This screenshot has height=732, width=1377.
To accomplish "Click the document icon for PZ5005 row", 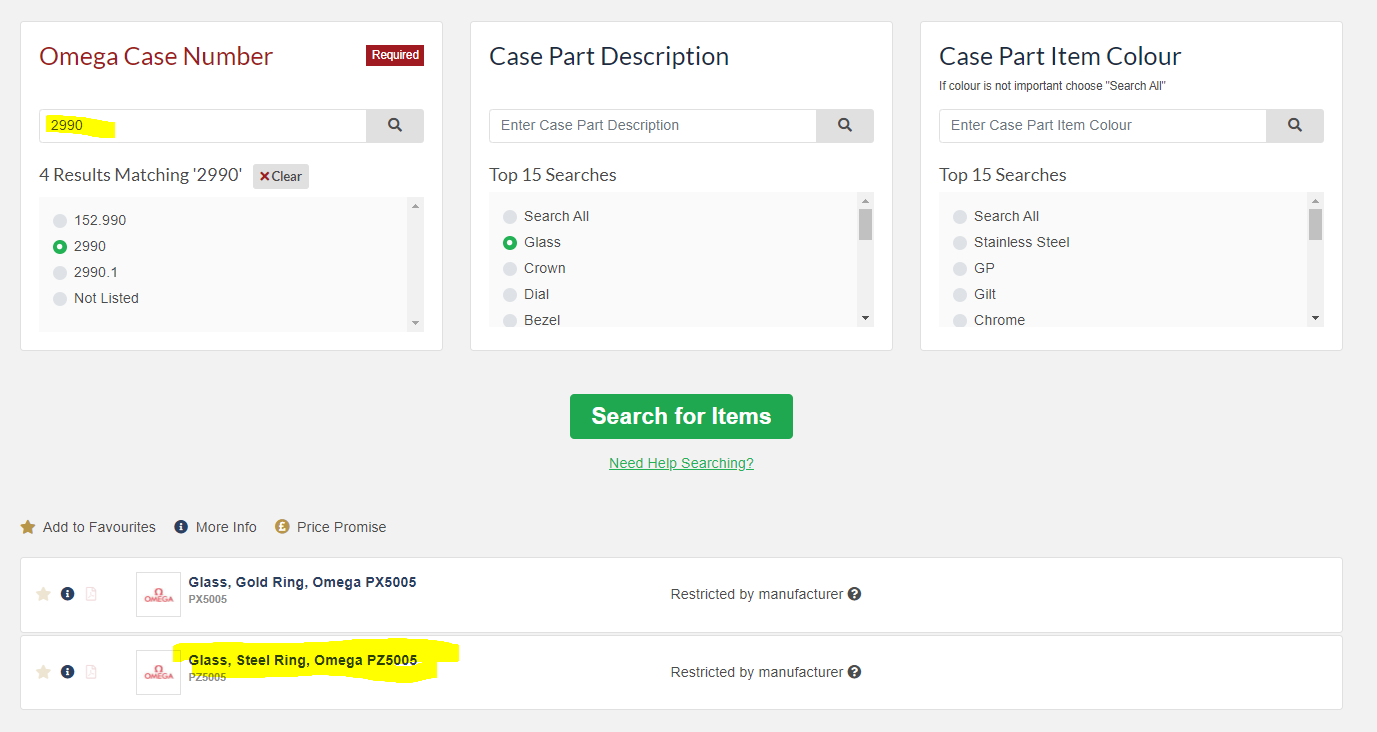I will point(91,672).
